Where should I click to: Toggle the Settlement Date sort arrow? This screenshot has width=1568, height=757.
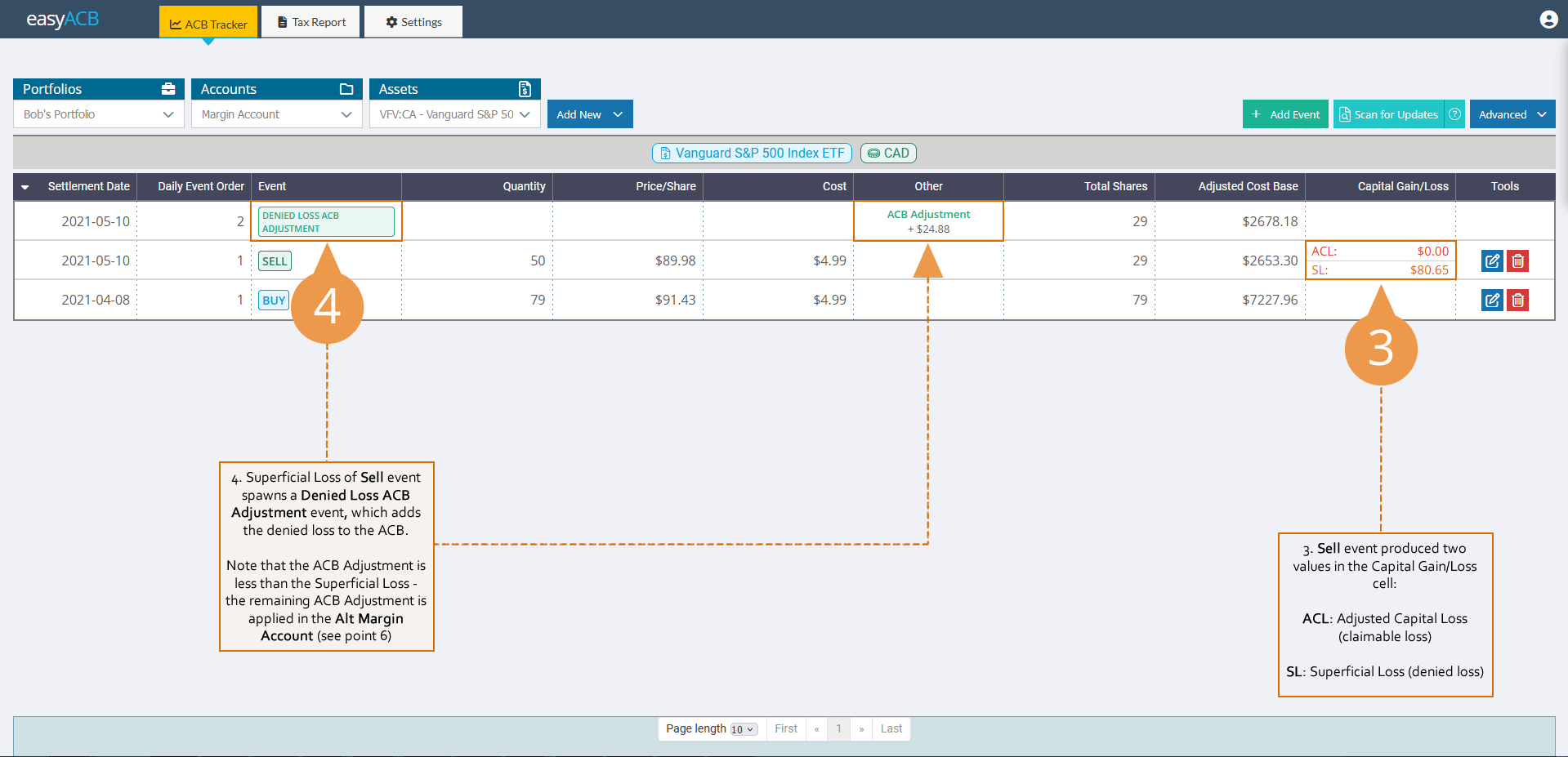pyautogui.click(x=25, y=186)
